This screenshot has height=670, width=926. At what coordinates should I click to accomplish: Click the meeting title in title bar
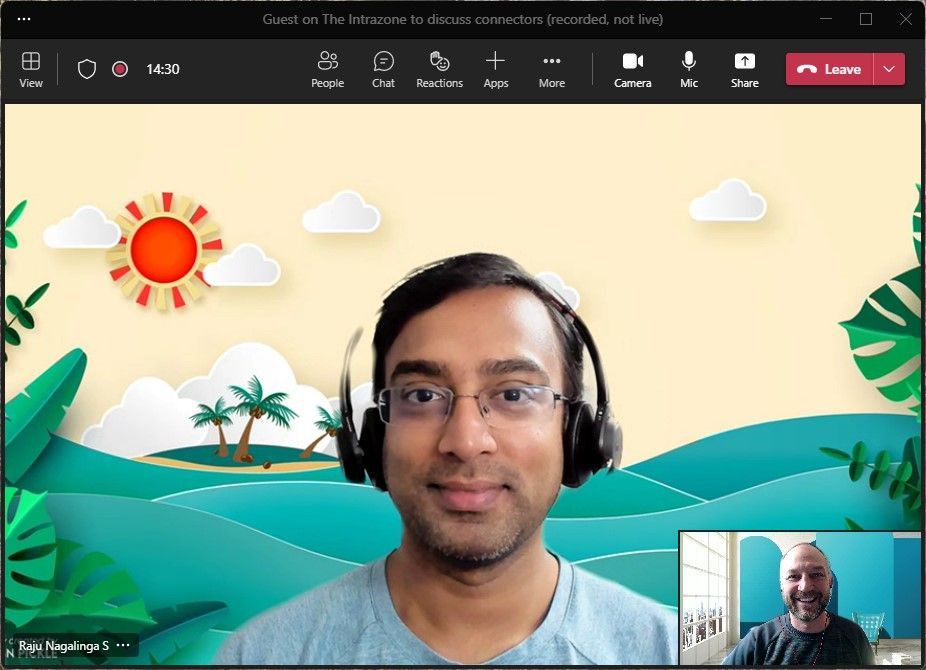[462, 19]
